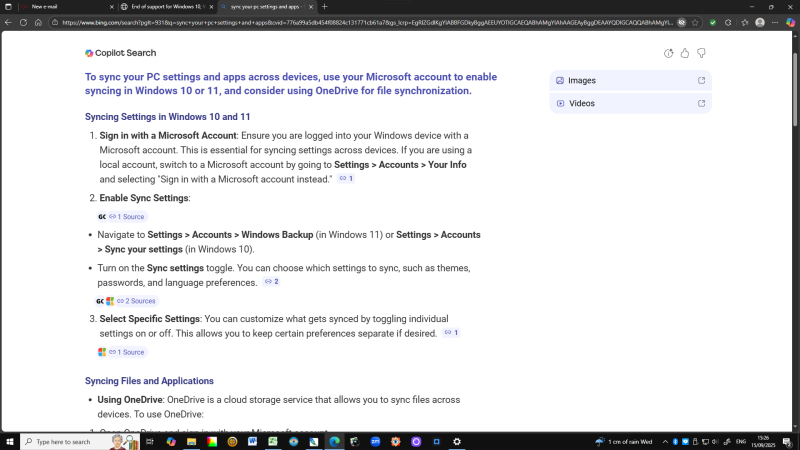The width and height of the screenshot is (800, 450).
Task: Click the thumbs up feedback icon
Action: (685, 53)
